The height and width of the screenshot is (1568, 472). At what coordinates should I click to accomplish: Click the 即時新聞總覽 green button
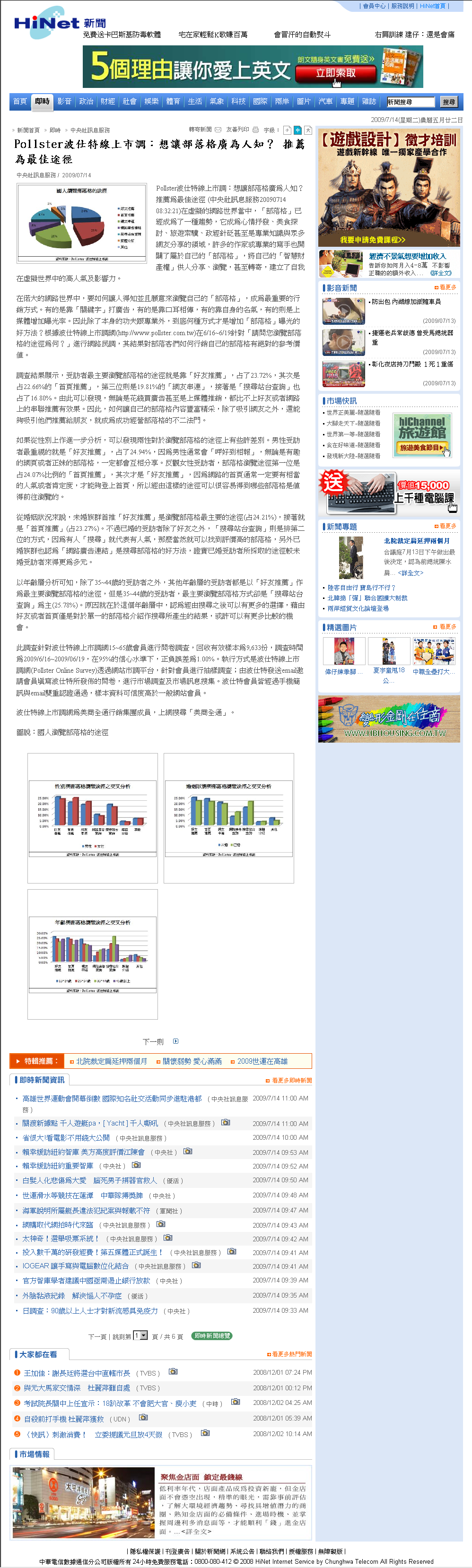212,1336
